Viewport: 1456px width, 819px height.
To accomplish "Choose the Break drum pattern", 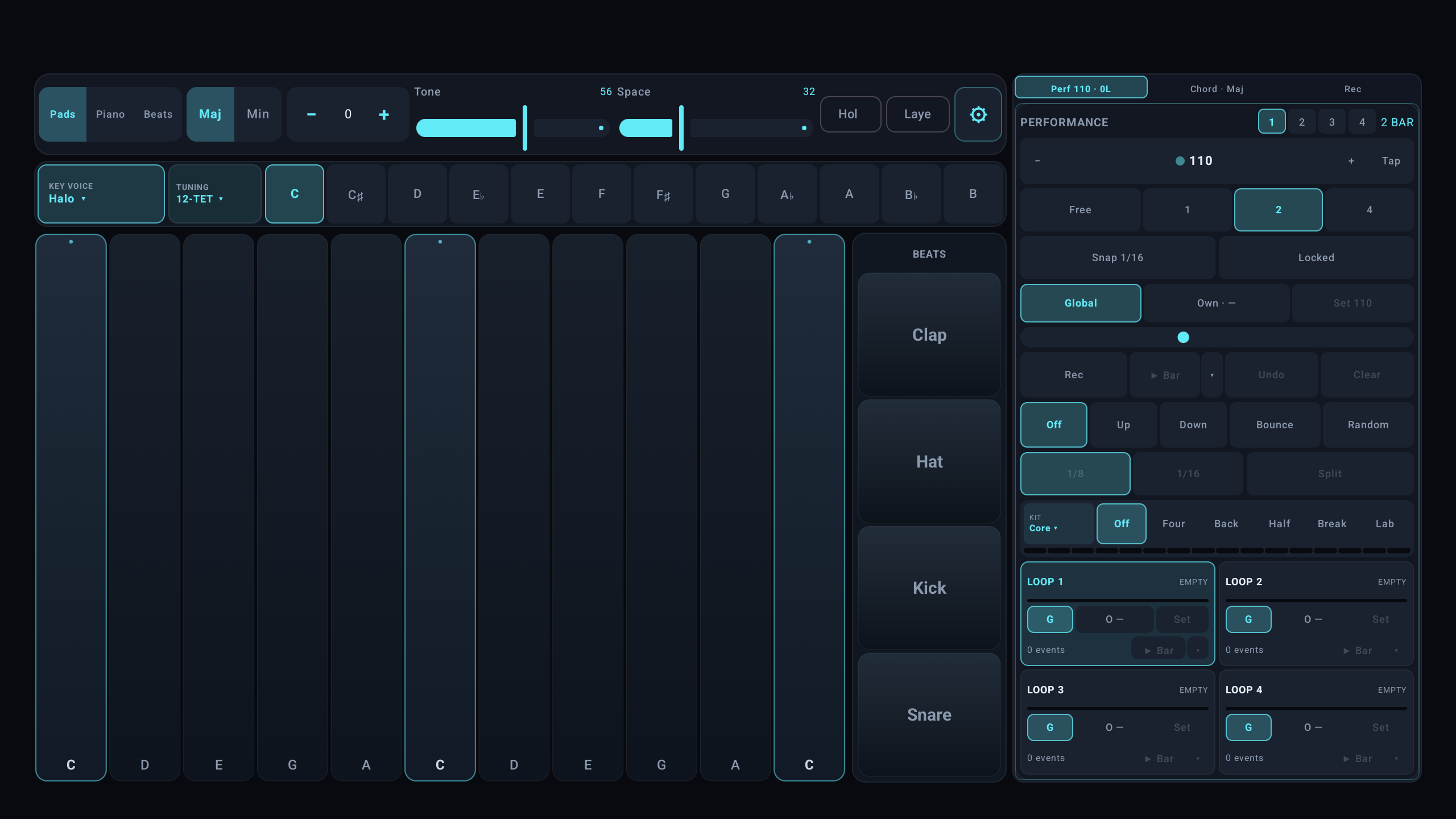I will (x=1332, y=524).
